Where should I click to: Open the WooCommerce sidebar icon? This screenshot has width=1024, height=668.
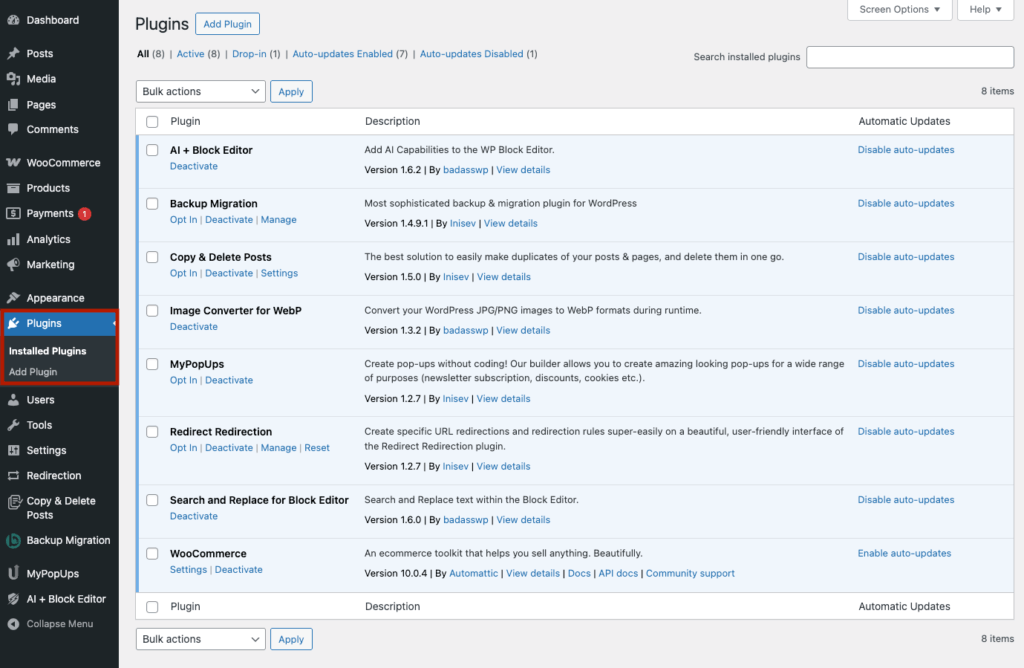(x=13, y=162)
